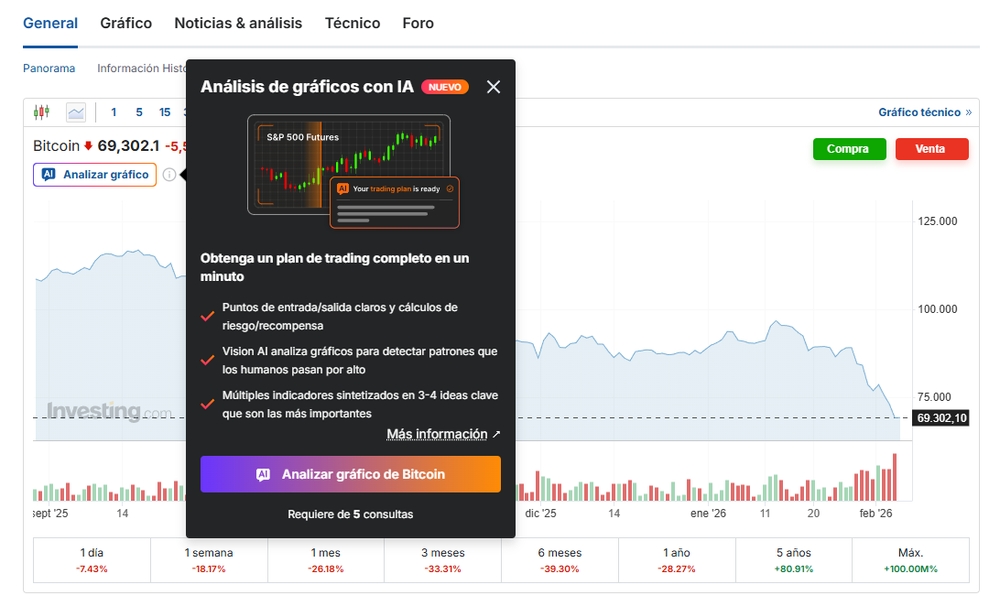
Task: Click the AI icon in Analizar gráfico button
Action: 49,175
